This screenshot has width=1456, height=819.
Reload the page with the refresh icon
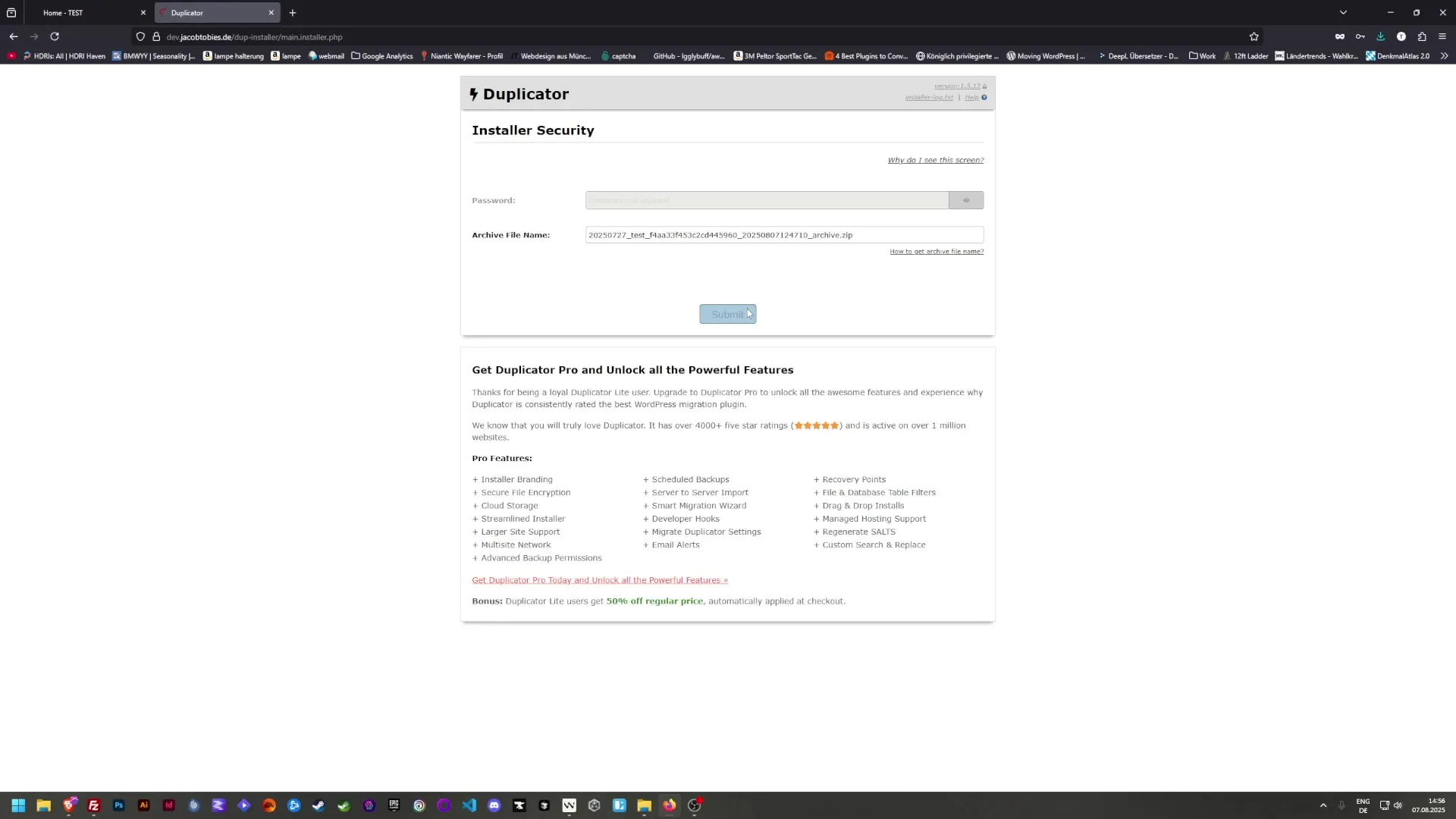click(x=55, y=36)
